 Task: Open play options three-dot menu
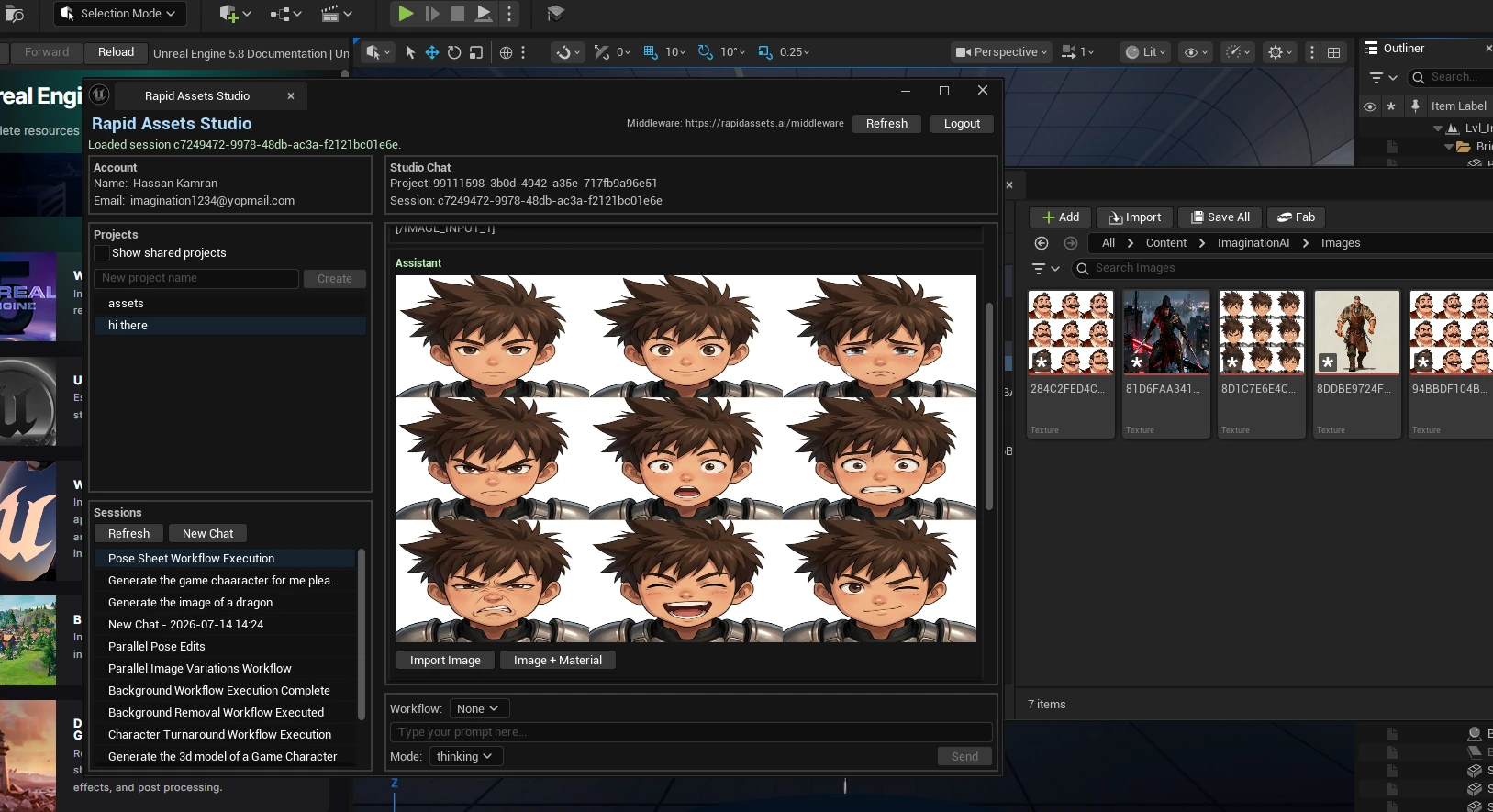point(509,14)
